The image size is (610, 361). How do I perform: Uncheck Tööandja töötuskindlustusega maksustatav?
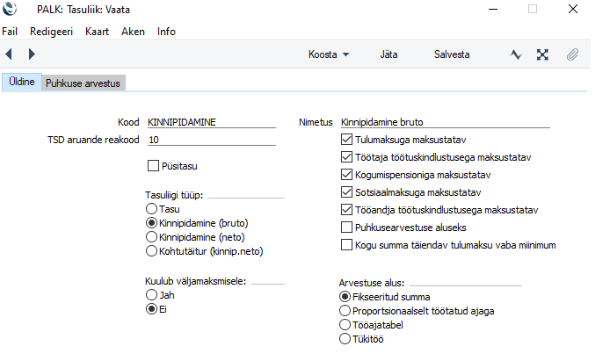pos(346,210)
